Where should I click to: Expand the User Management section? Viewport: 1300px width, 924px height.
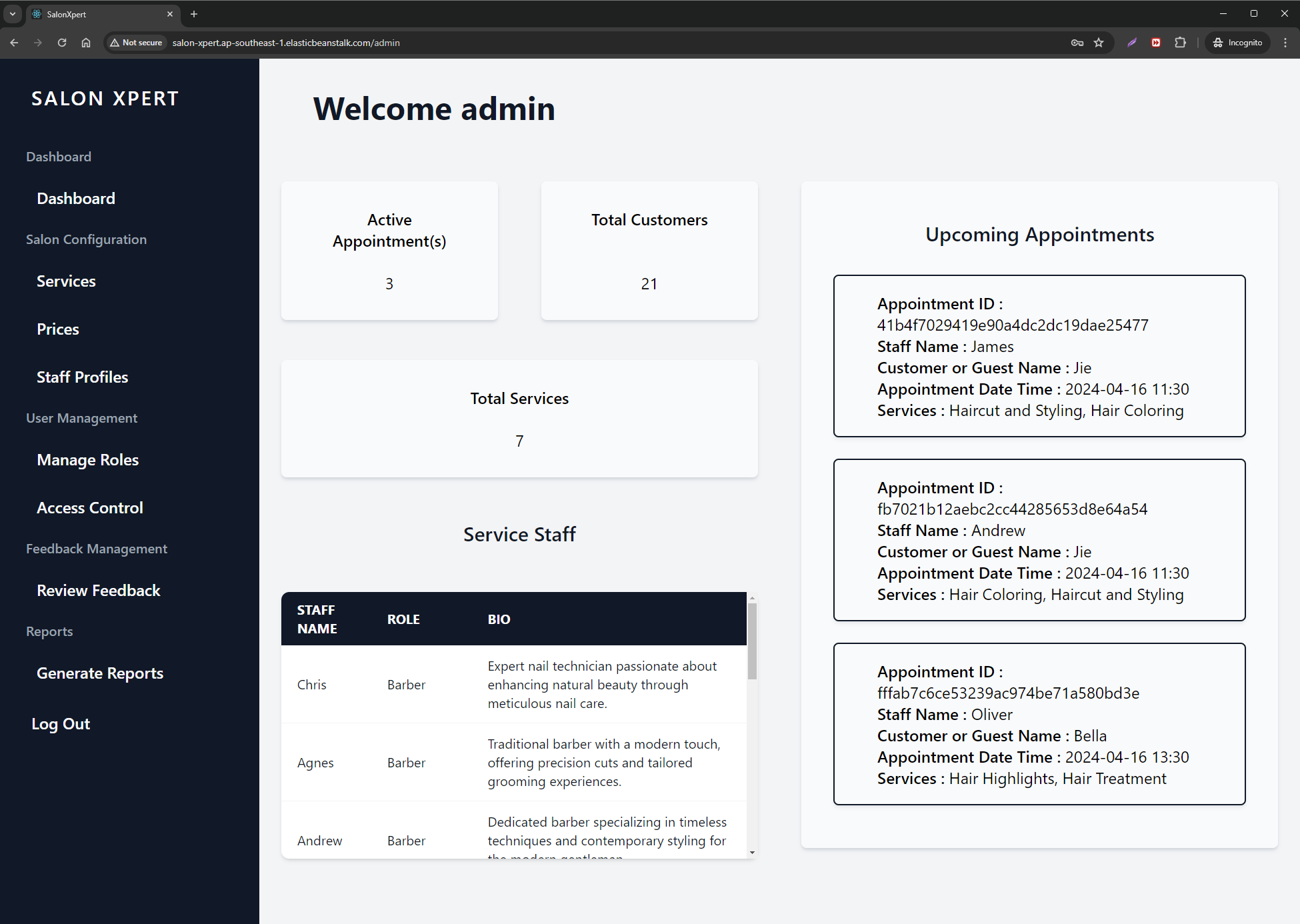[x=81, y=417]
